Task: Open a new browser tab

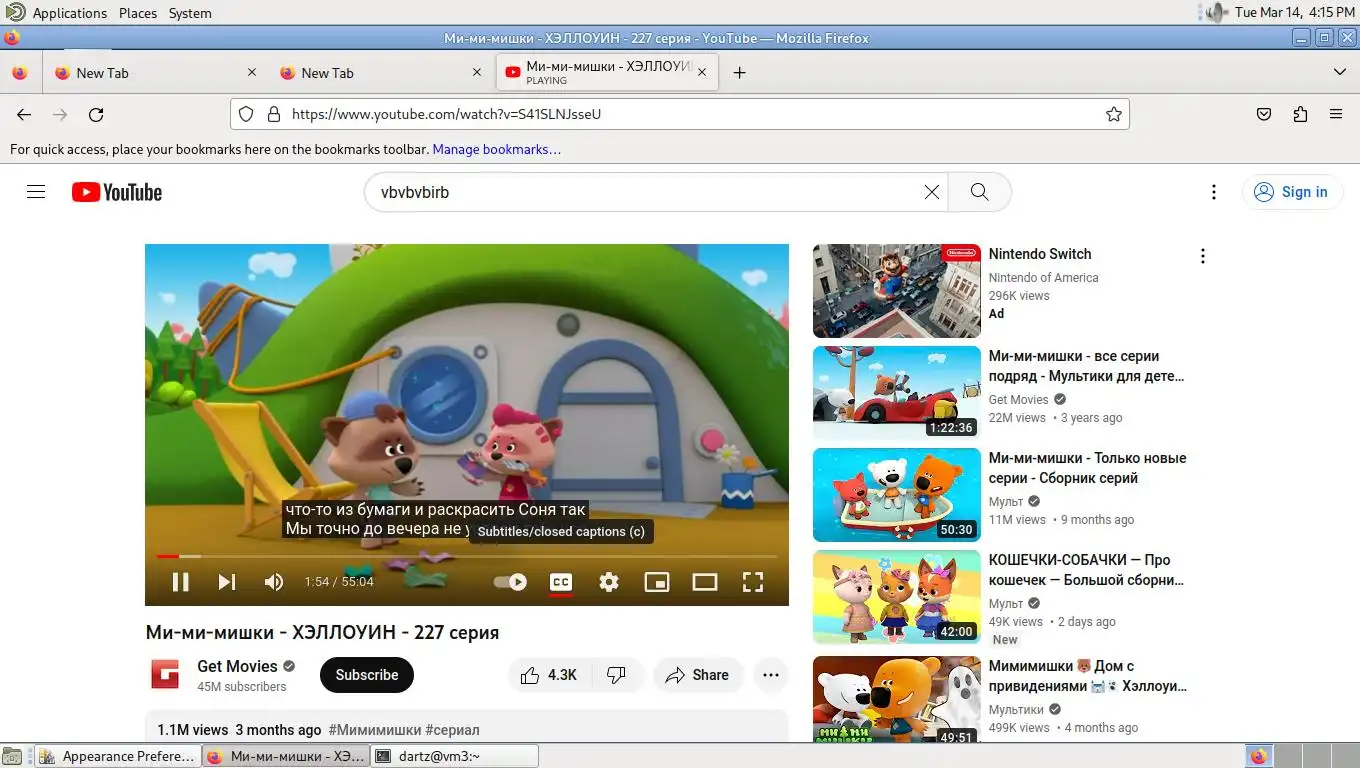Action: tap(740, 73)
